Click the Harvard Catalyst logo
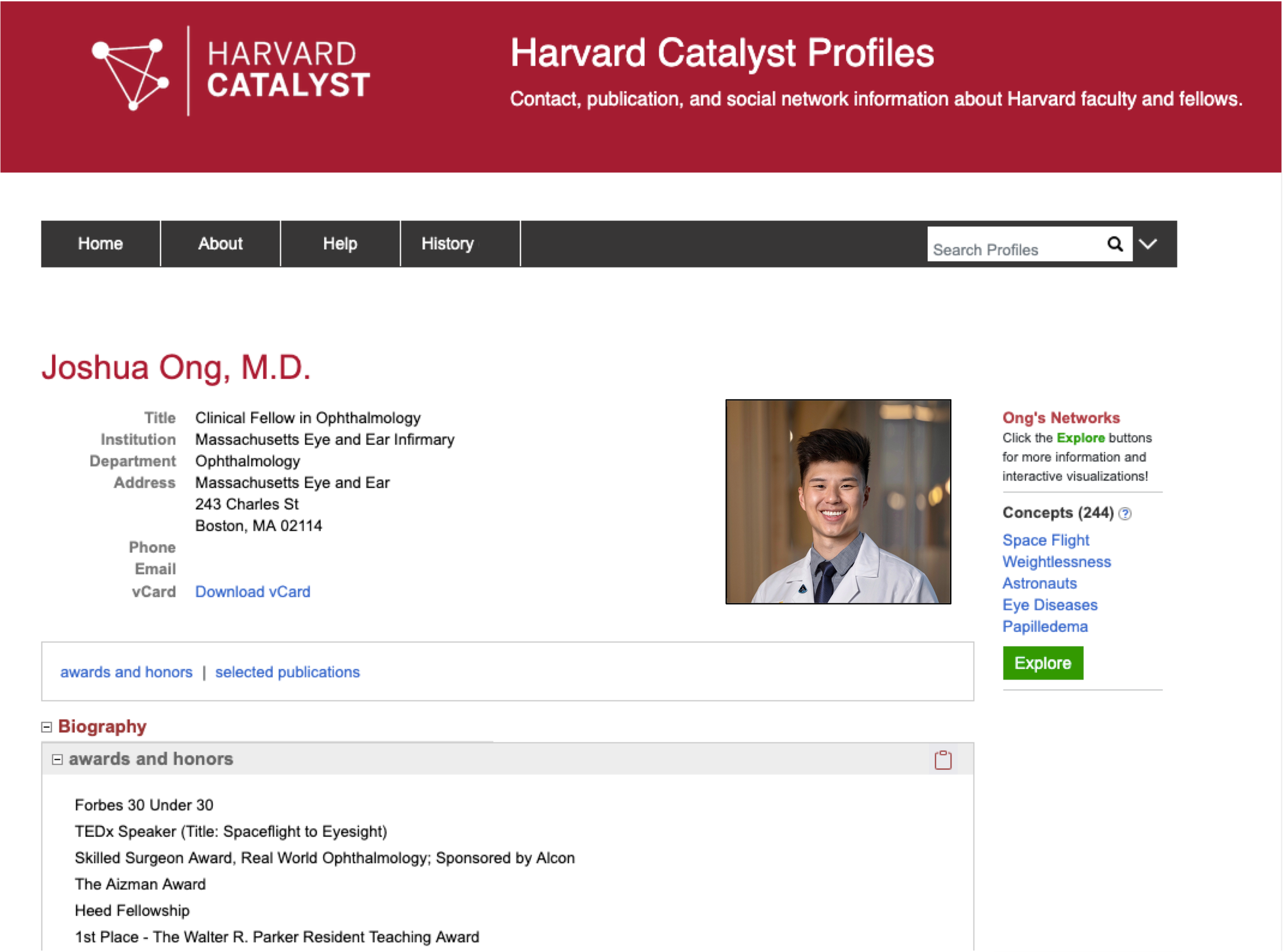1283x952 pixels. pyautogui.click(x=230, y=71)
